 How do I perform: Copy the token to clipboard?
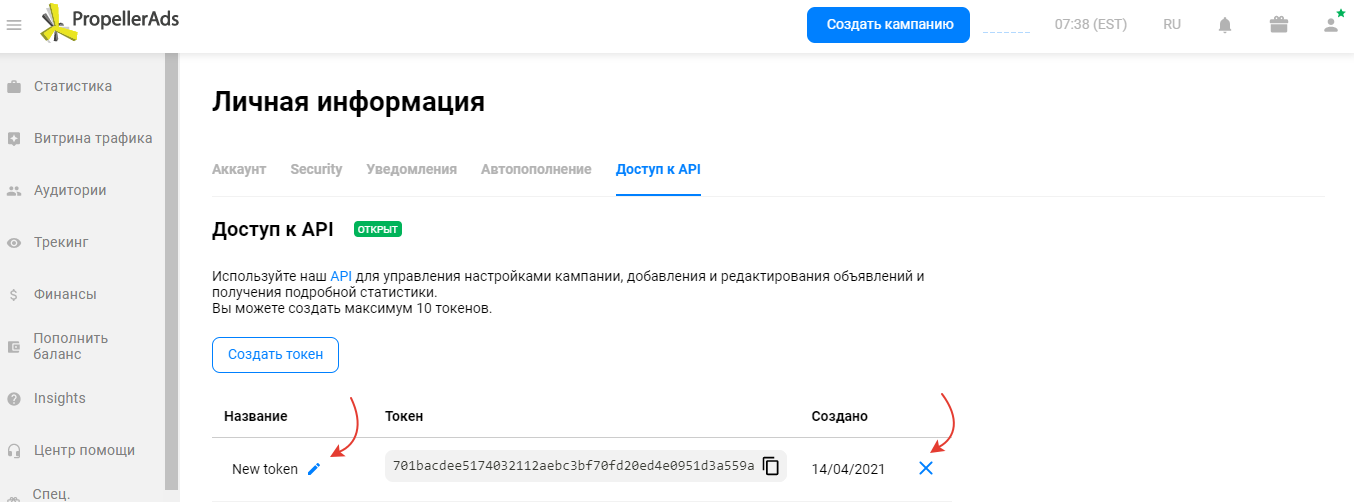point(771,466)
